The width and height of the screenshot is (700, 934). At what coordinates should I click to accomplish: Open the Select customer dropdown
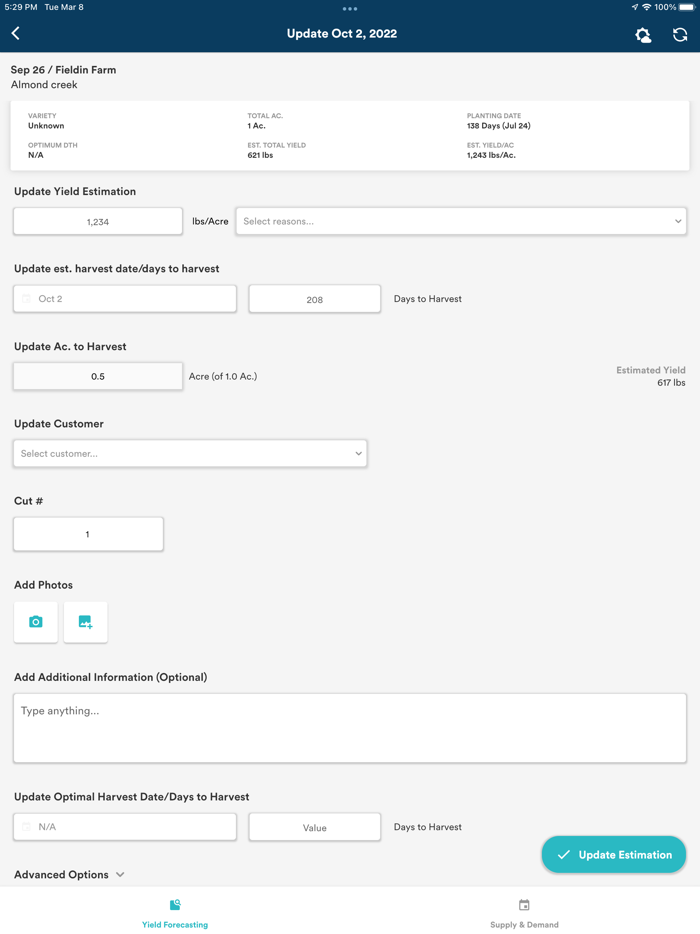(x=190, y=453)
